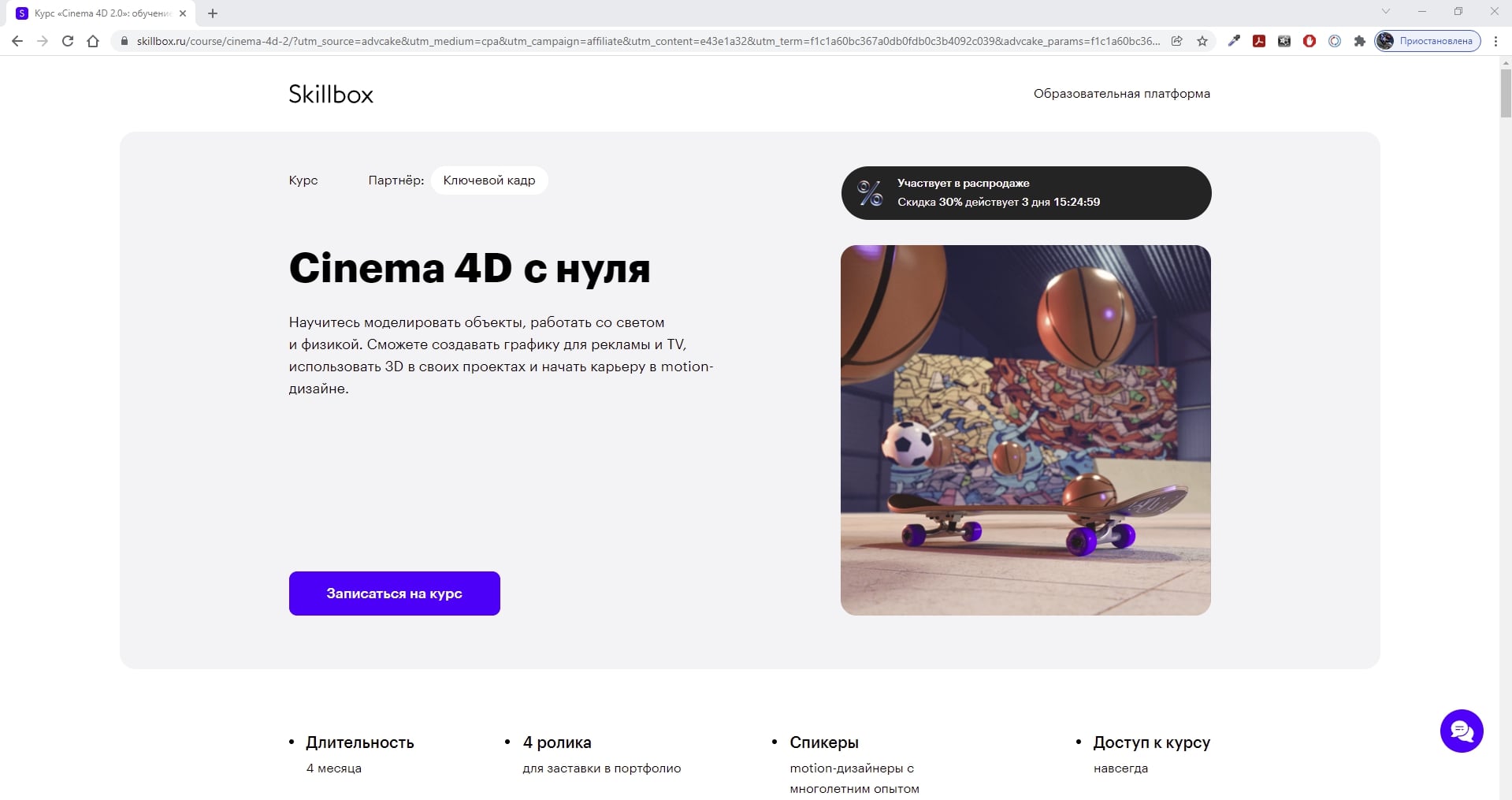This screenshot has height=800, width=1512.
Task: Click the blue circular arrows extension
Action: point(1335,41)
